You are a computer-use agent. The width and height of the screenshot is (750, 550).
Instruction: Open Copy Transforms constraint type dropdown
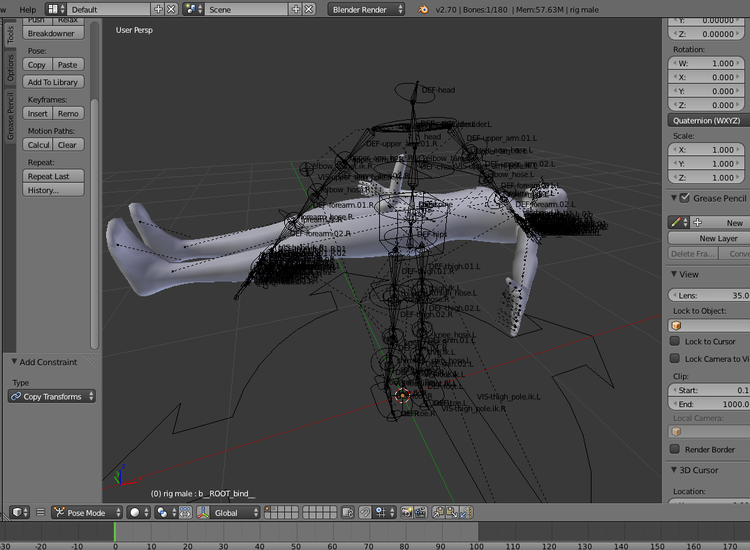coord(52,396)
